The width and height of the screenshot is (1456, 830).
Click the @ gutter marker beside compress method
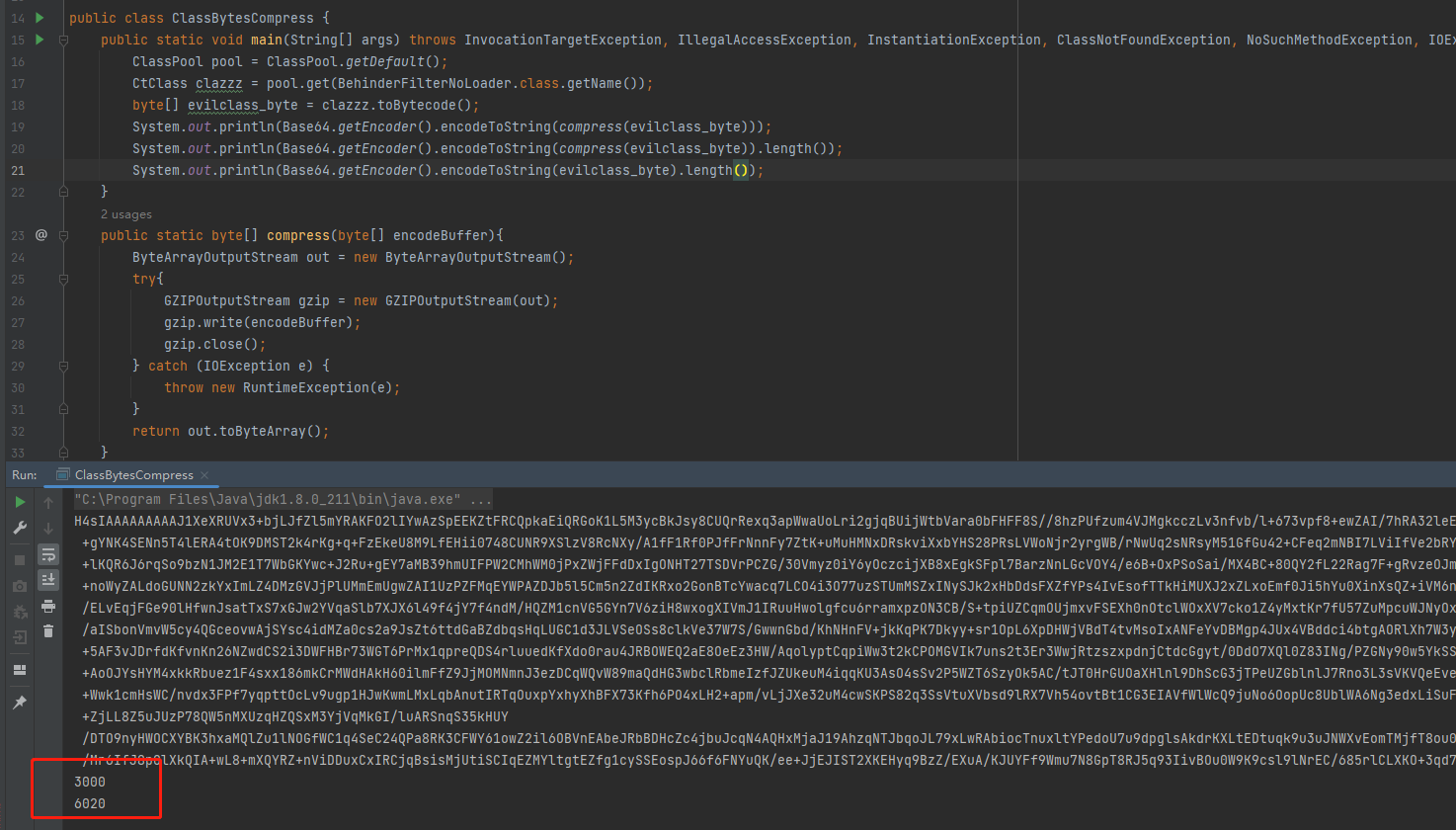[41, 235]
